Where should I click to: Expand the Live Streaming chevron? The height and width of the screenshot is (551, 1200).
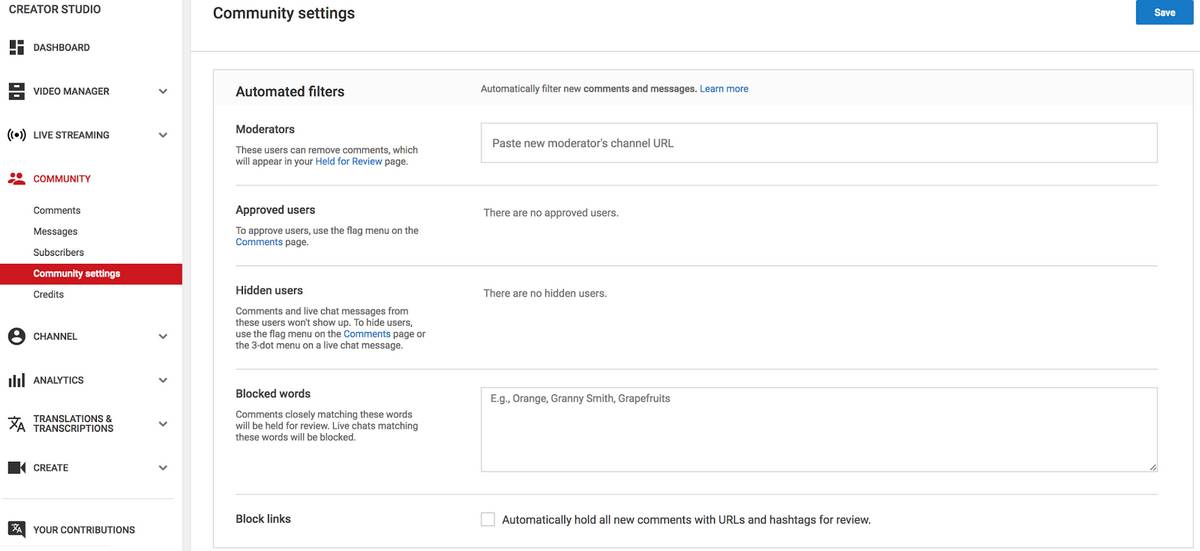click(x=163, y=135)
